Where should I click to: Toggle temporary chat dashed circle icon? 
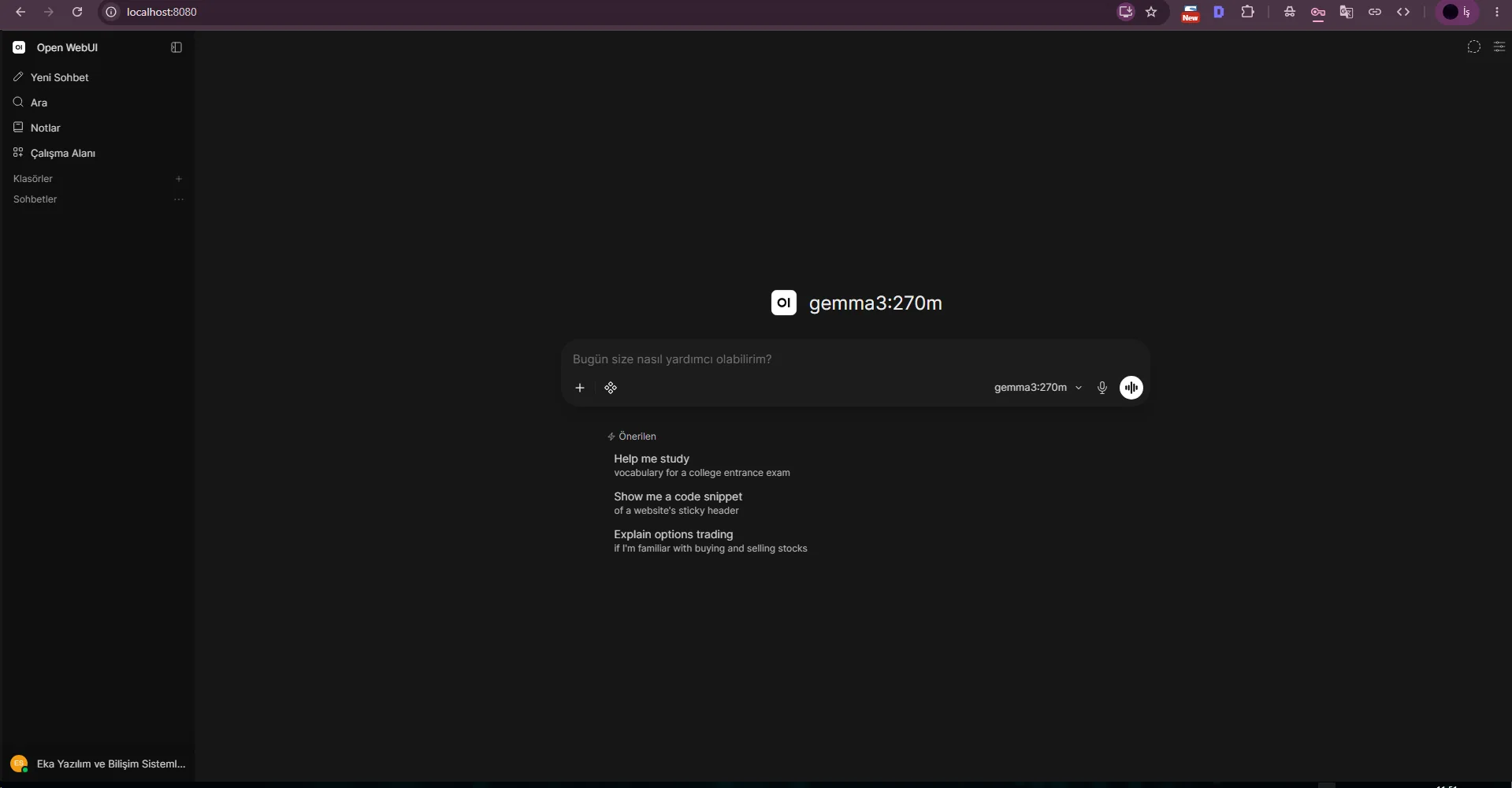(x=1474, y=47)
